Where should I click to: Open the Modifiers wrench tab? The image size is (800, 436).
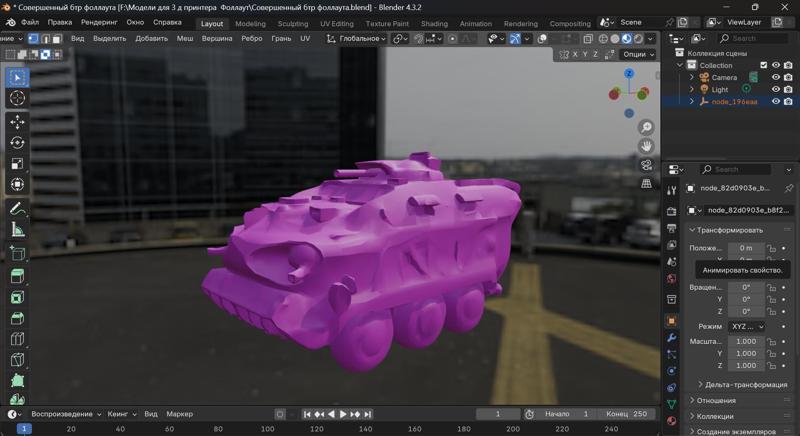coord(671,338)
